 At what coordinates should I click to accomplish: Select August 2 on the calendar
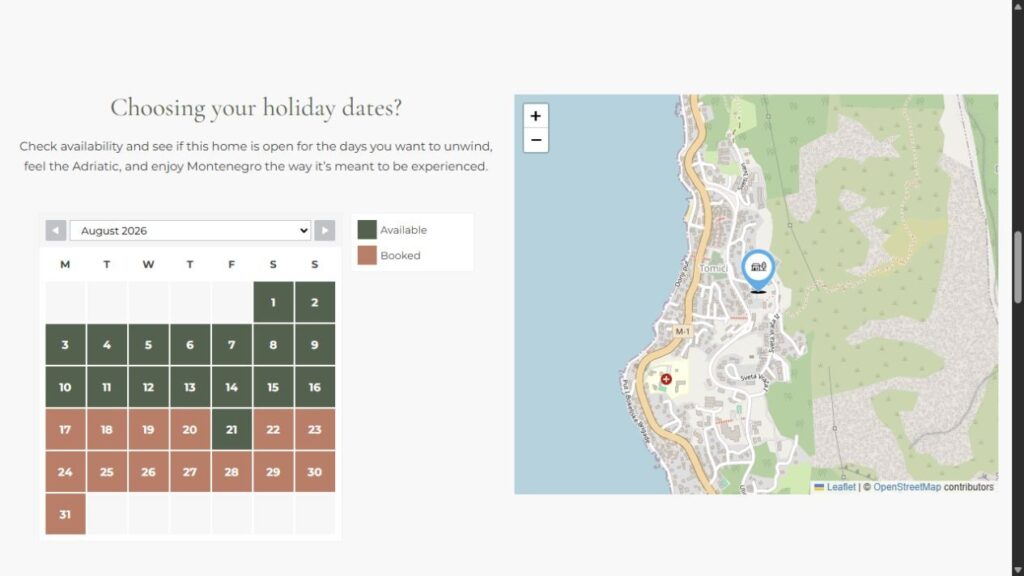315,302
